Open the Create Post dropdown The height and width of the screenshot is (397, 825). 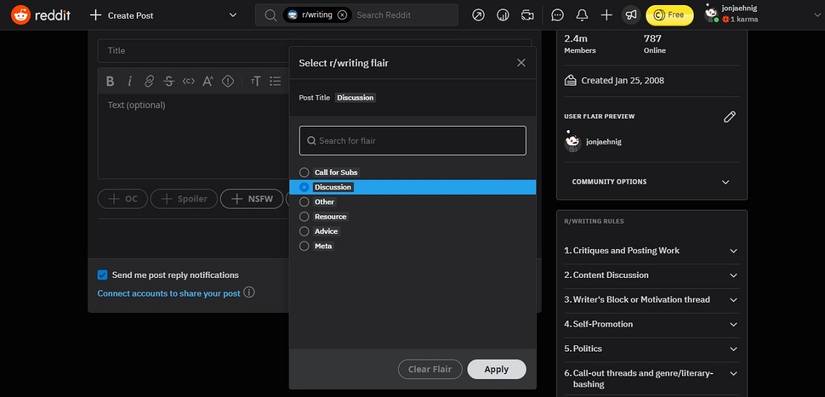tap(233, 15)
